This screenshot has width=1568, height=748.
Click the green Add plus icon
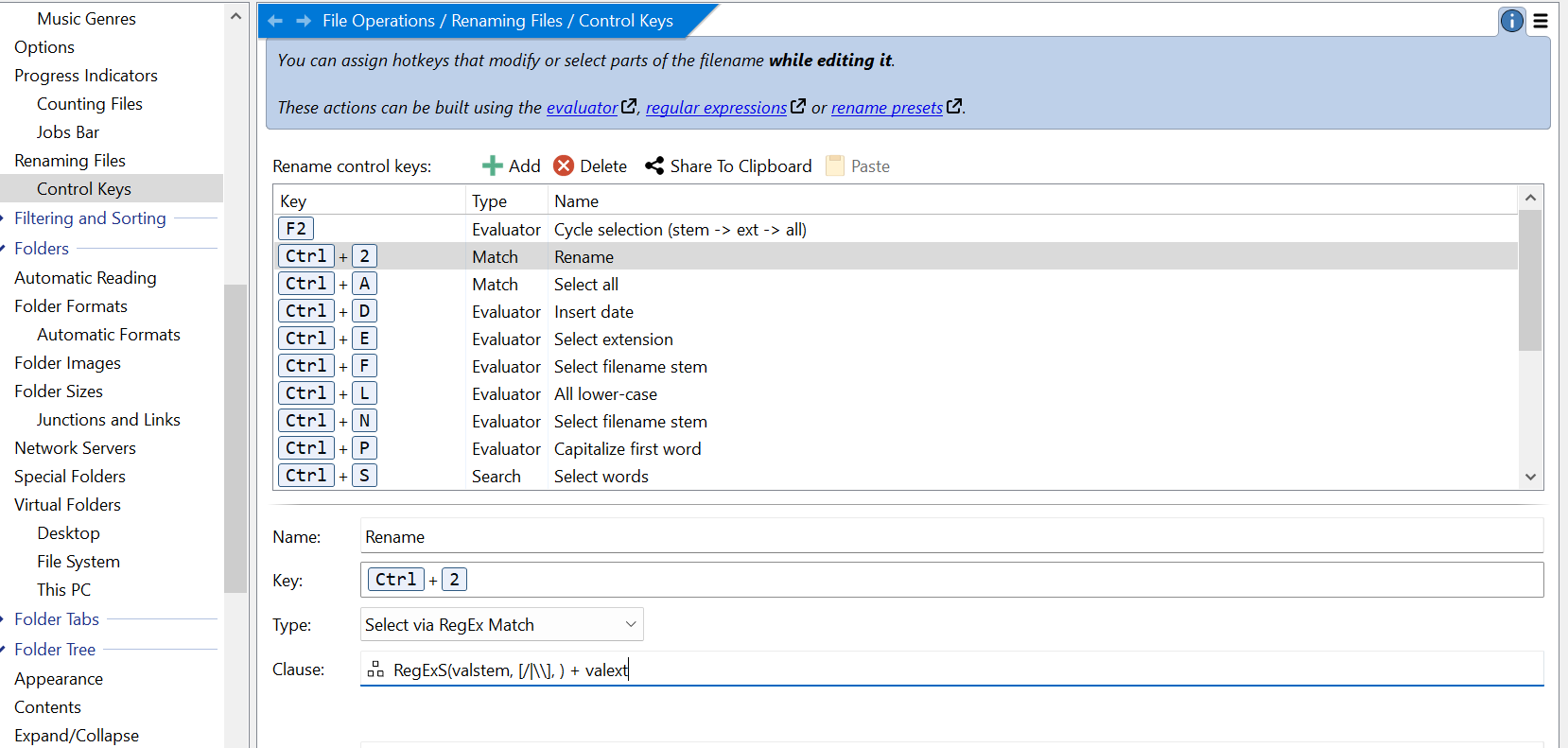click(x=492, y=166)
